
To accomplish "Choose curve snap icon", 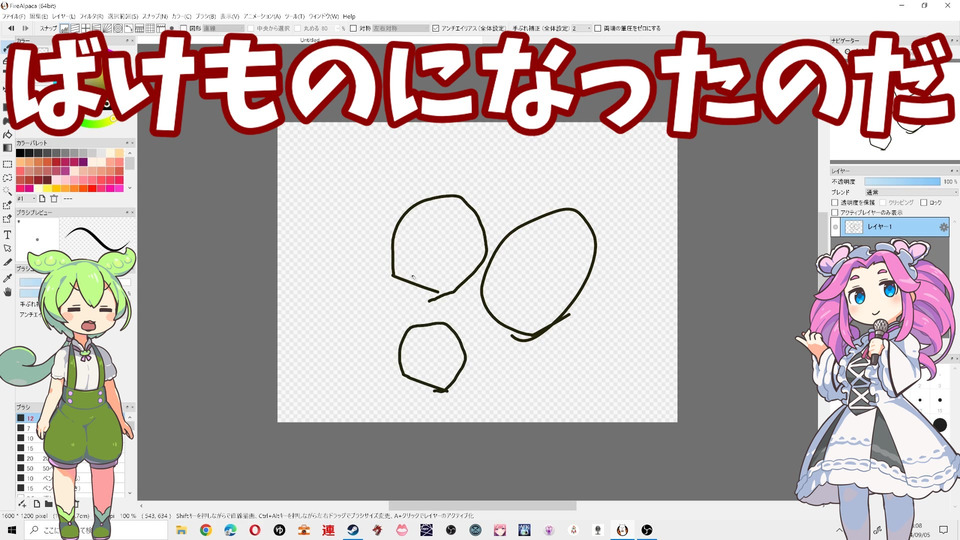I will coord(129,28).
